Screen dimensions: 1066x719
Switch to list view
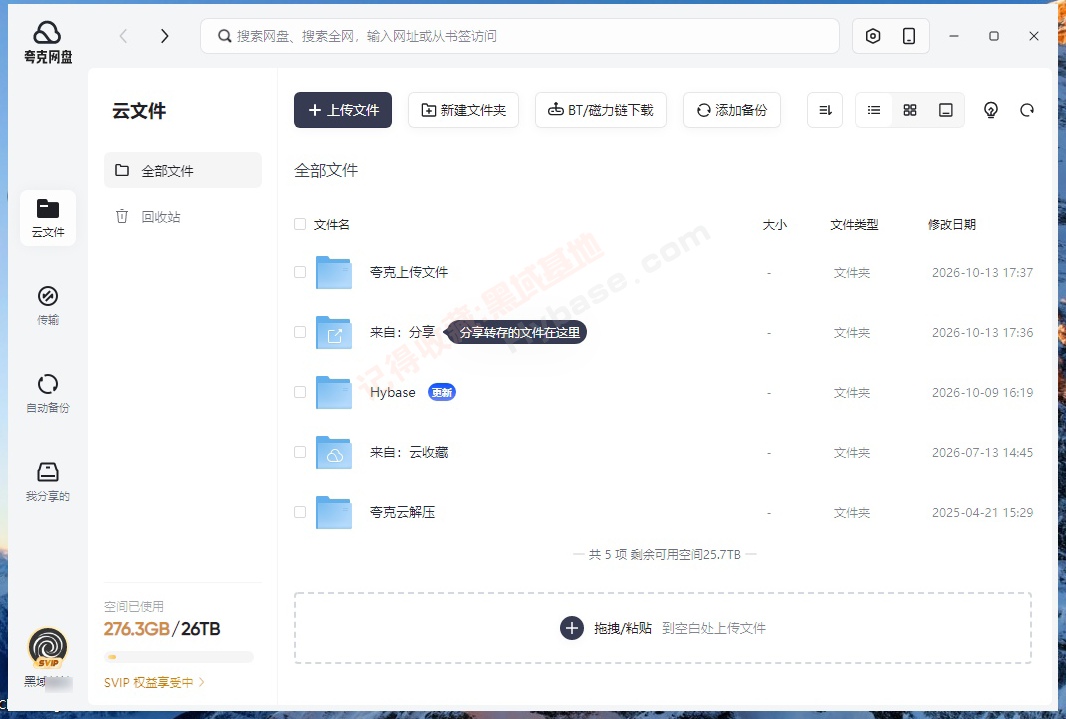click(874, 110)
